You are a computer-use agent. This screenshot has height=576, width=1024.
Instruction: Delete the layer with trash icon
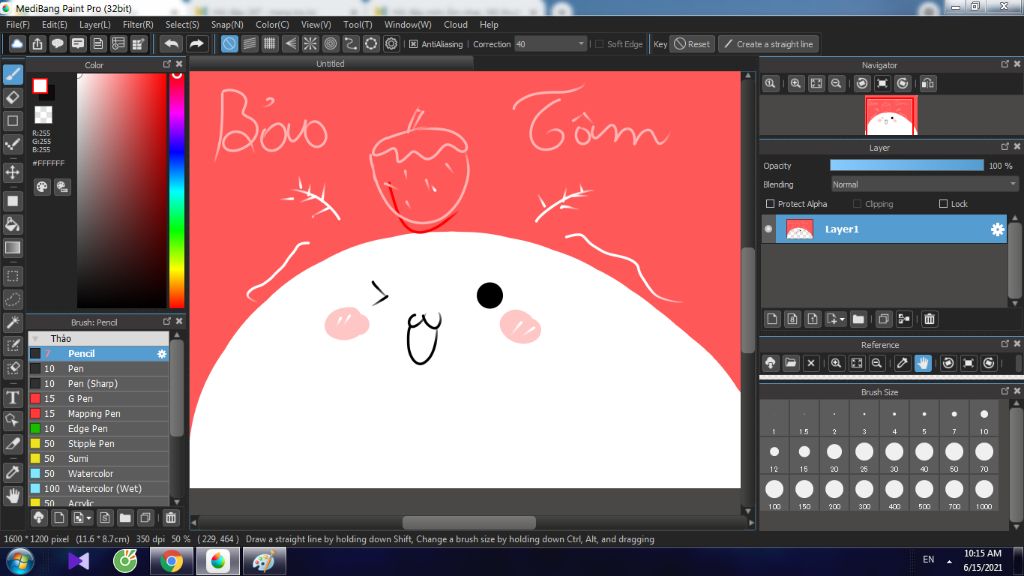pyautogui.click(x=929, y=319)
